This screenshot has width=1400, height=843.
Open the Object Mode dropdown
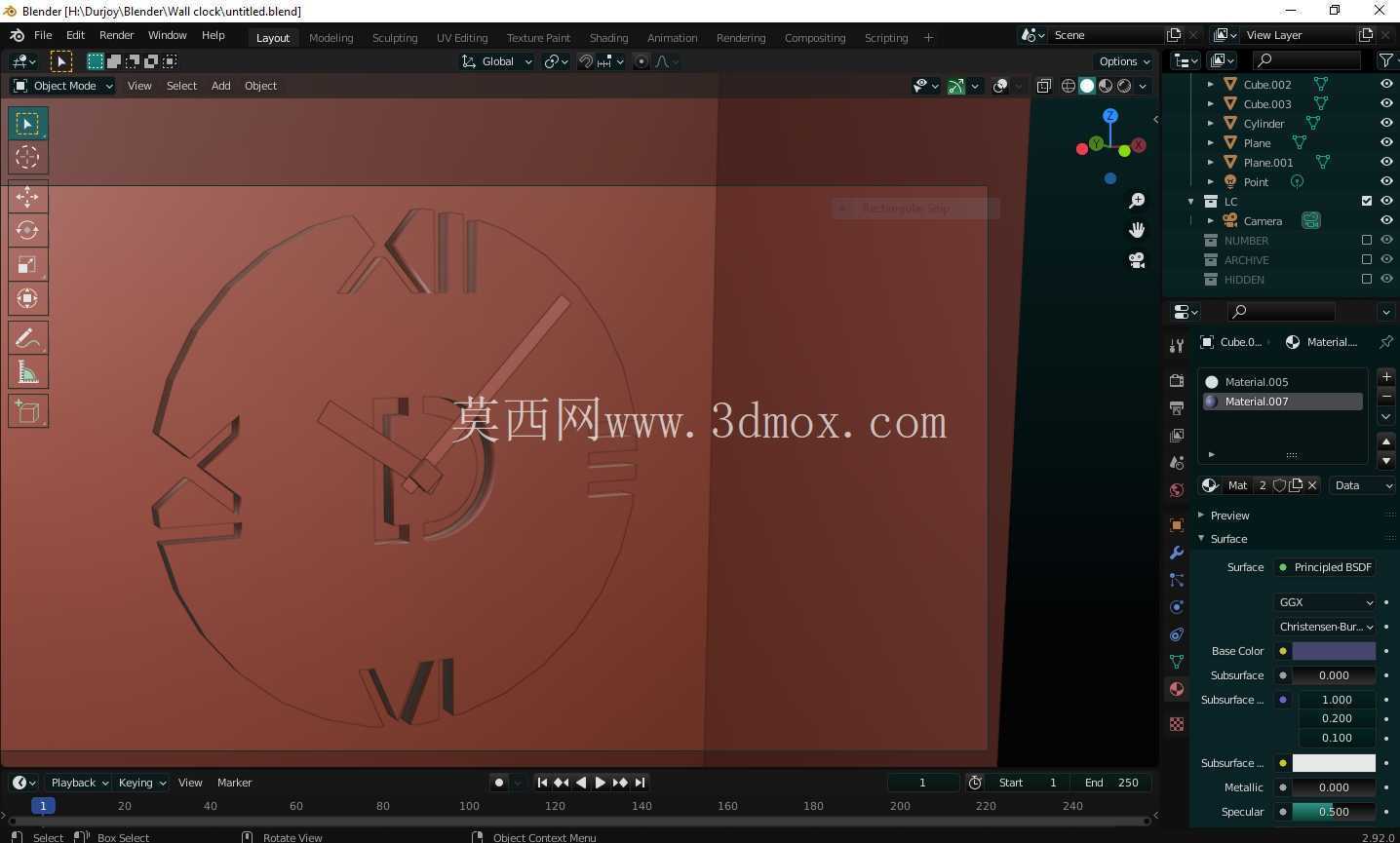(x=63, y=86)
